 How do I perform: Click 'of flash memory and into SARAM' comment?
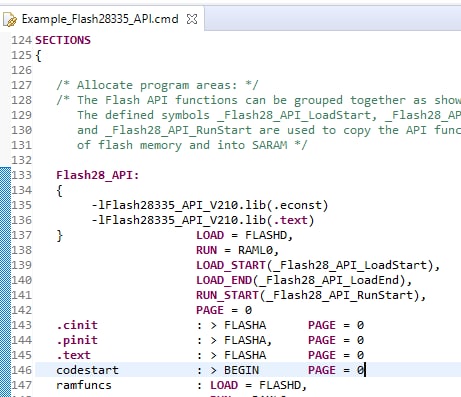pyautogui.click(x=192, y=145)
